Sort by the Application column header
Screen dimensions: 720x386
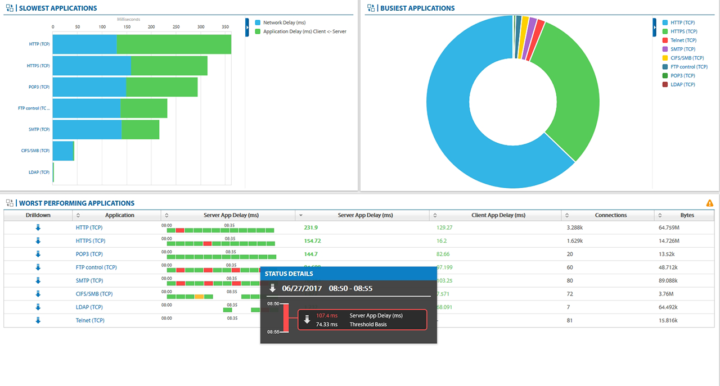[119, 215]
